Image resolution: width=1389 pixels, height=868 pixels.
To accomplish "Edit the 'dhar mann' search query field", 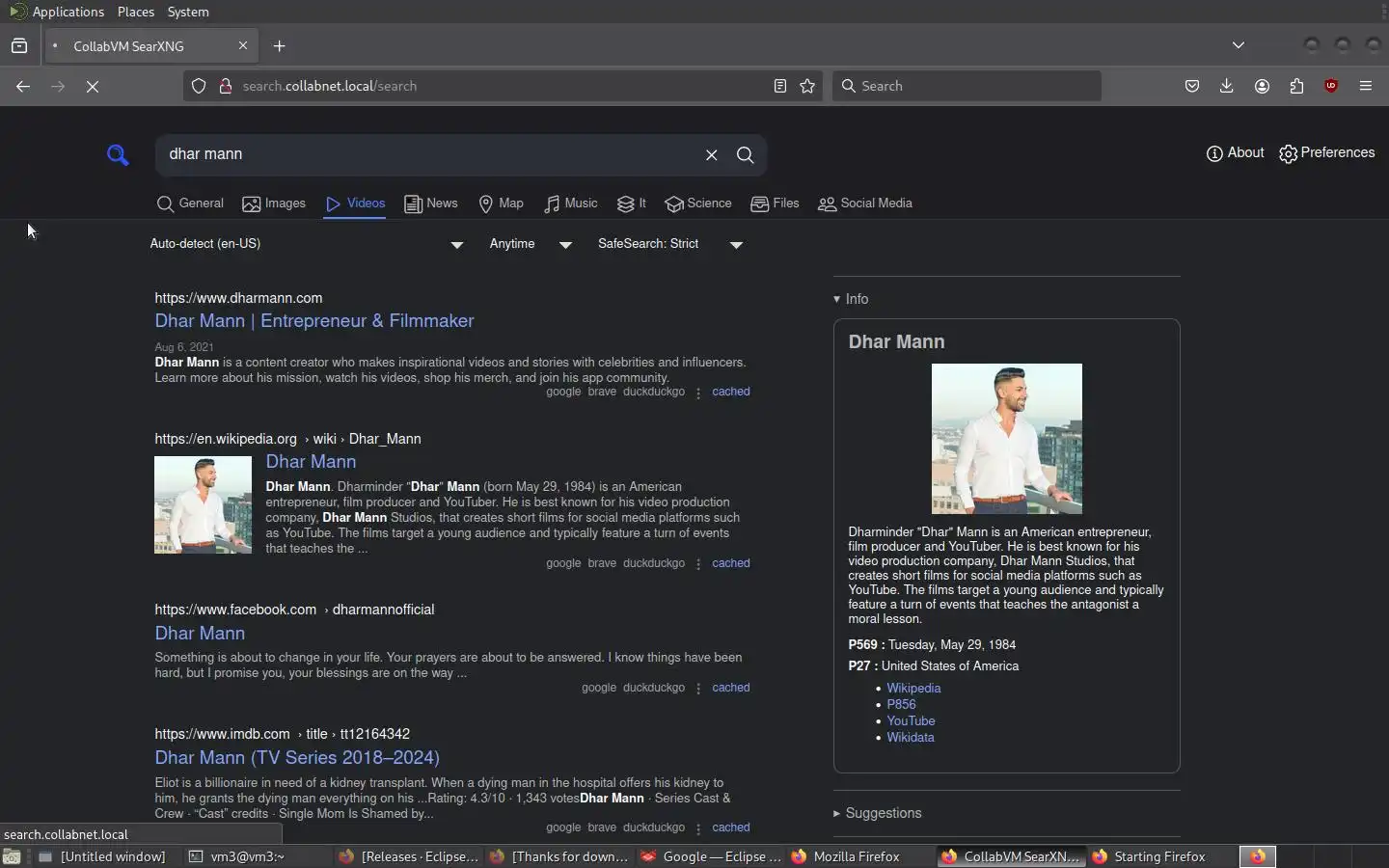I will (429, 154).
